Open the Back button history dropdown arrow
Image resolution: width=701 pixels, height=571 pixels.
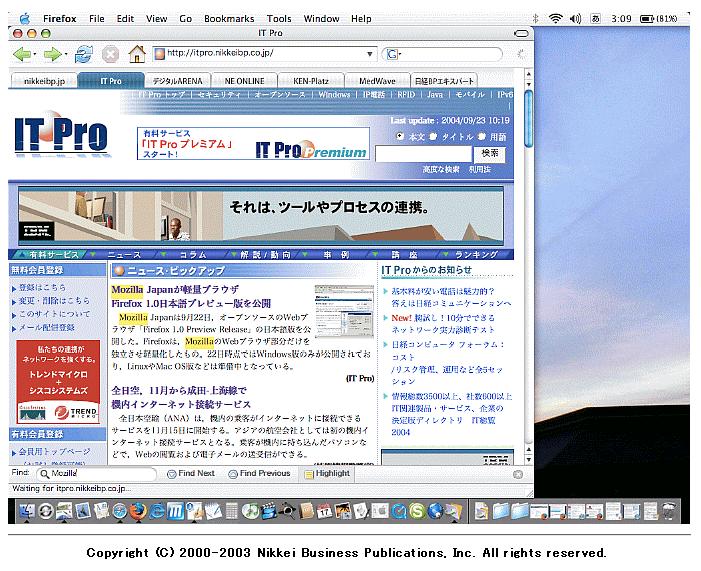[34, 55]
